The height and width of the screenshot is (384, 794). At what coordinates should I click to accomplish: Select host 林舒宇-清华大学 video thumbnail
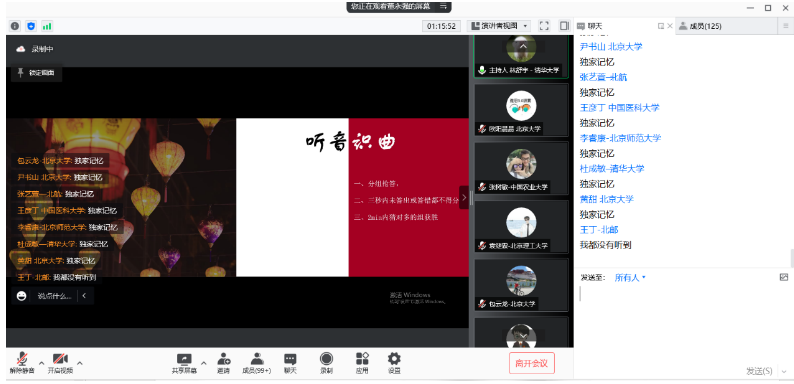[x=521, y=57]
